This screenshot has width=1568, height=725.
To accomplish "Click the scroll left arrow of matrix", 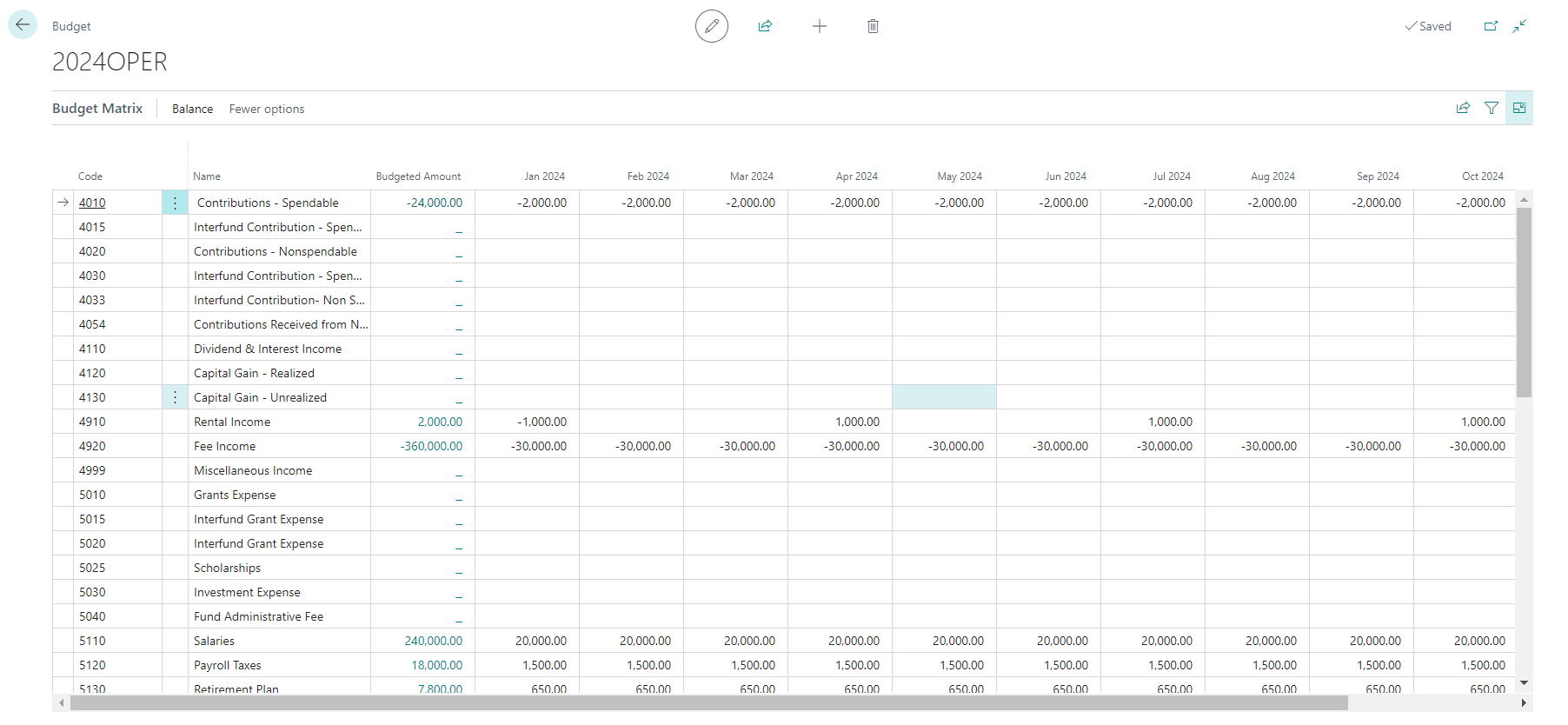I will [60, 702].
